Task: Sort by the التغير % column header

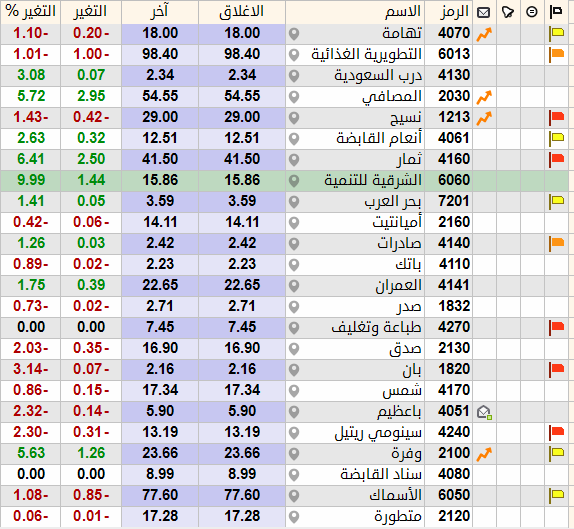Action: point(31,12)
